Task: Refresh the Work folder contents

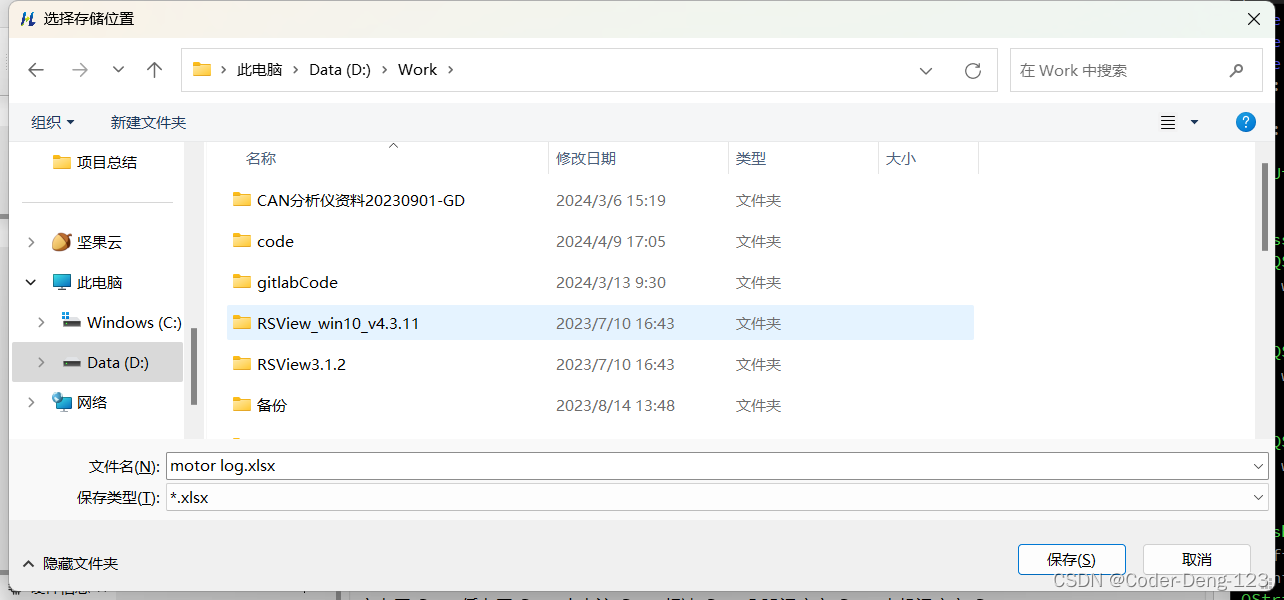Action: (972, 70)
